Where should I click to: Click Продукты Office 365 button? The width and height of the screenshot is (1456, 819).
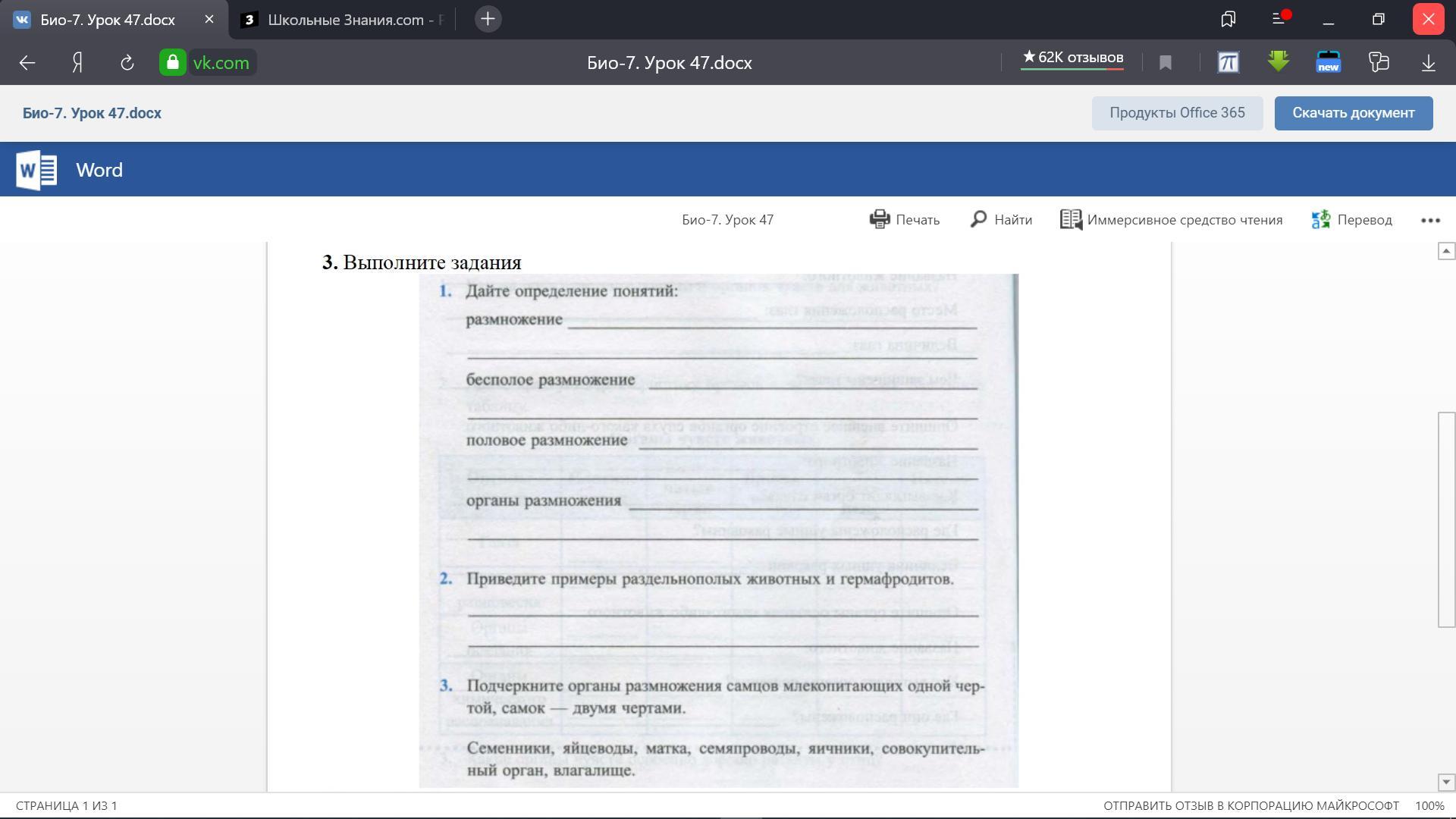click(x=1177, y=113)
